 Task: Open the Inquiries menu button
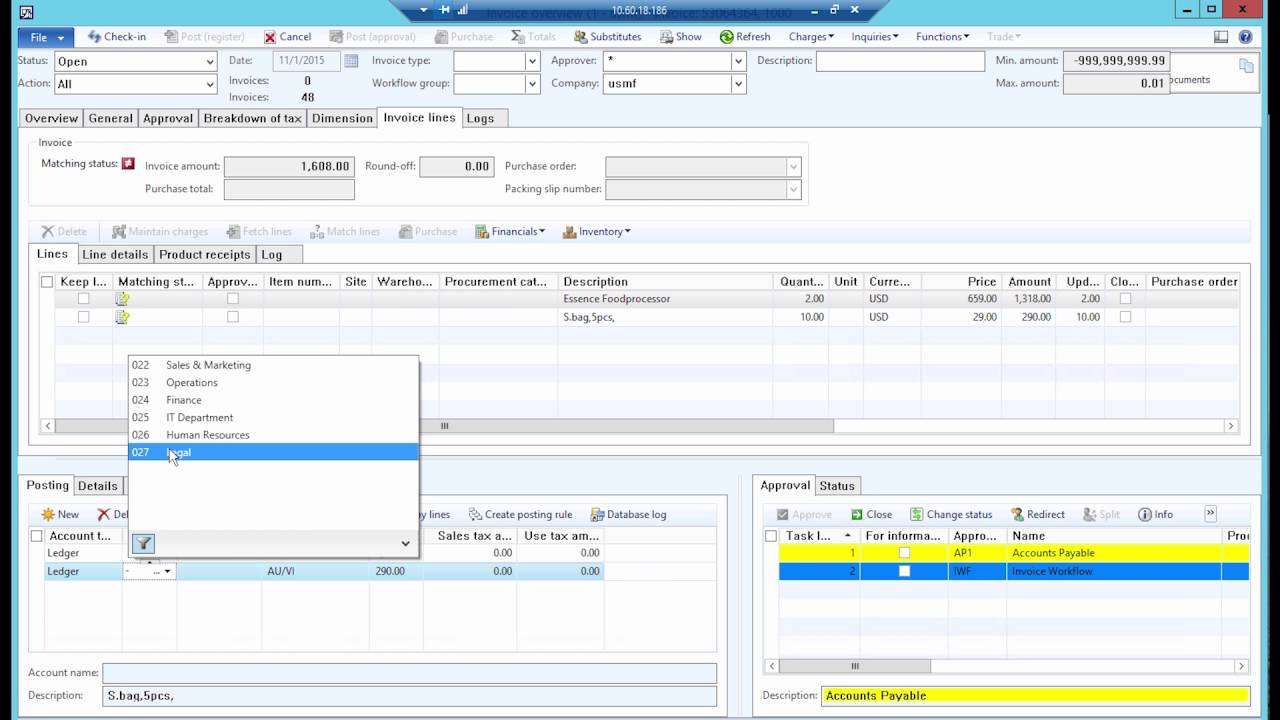pyautogui.click(x=874, y=37)
